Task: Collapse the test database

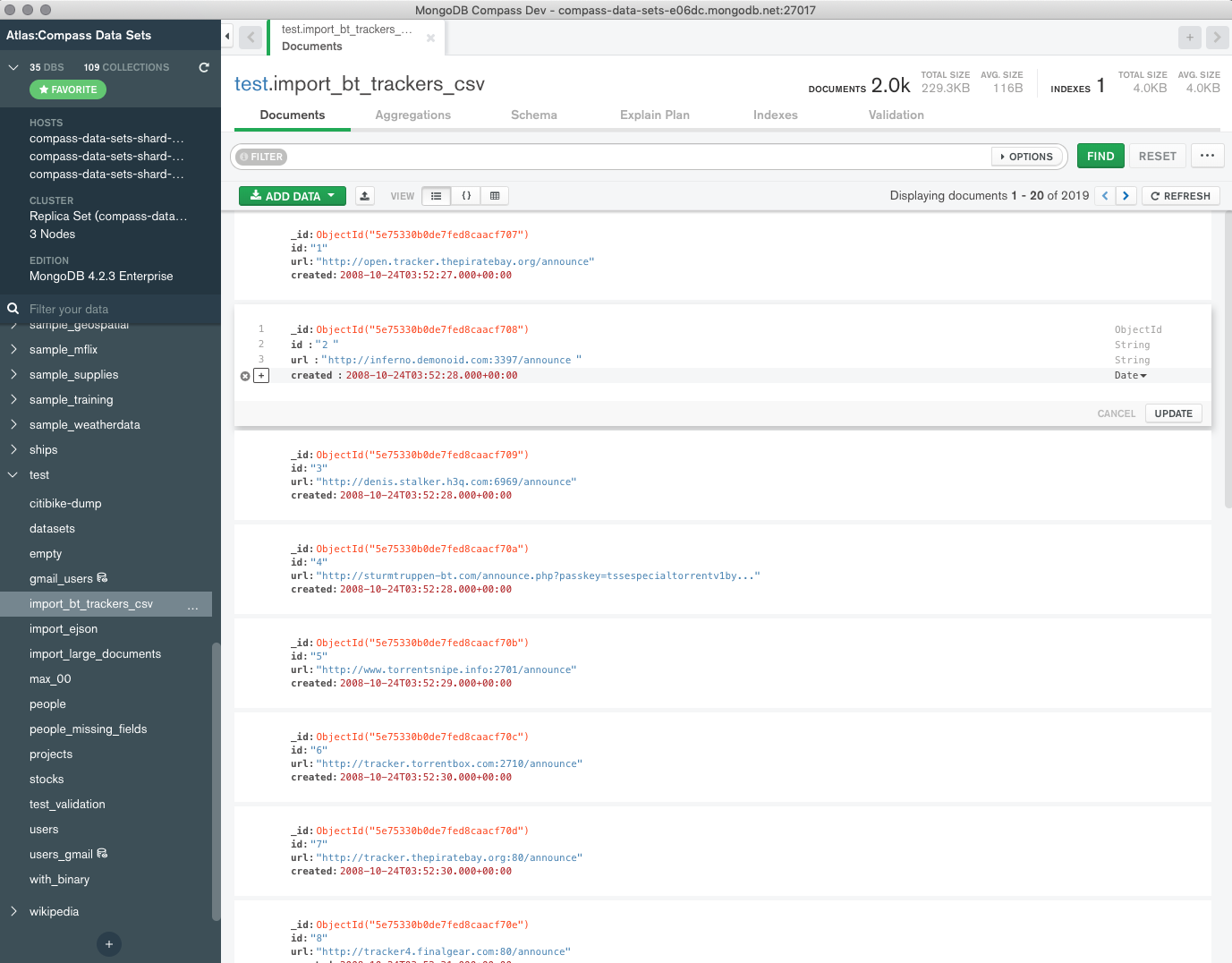Action: click(13, 475)
